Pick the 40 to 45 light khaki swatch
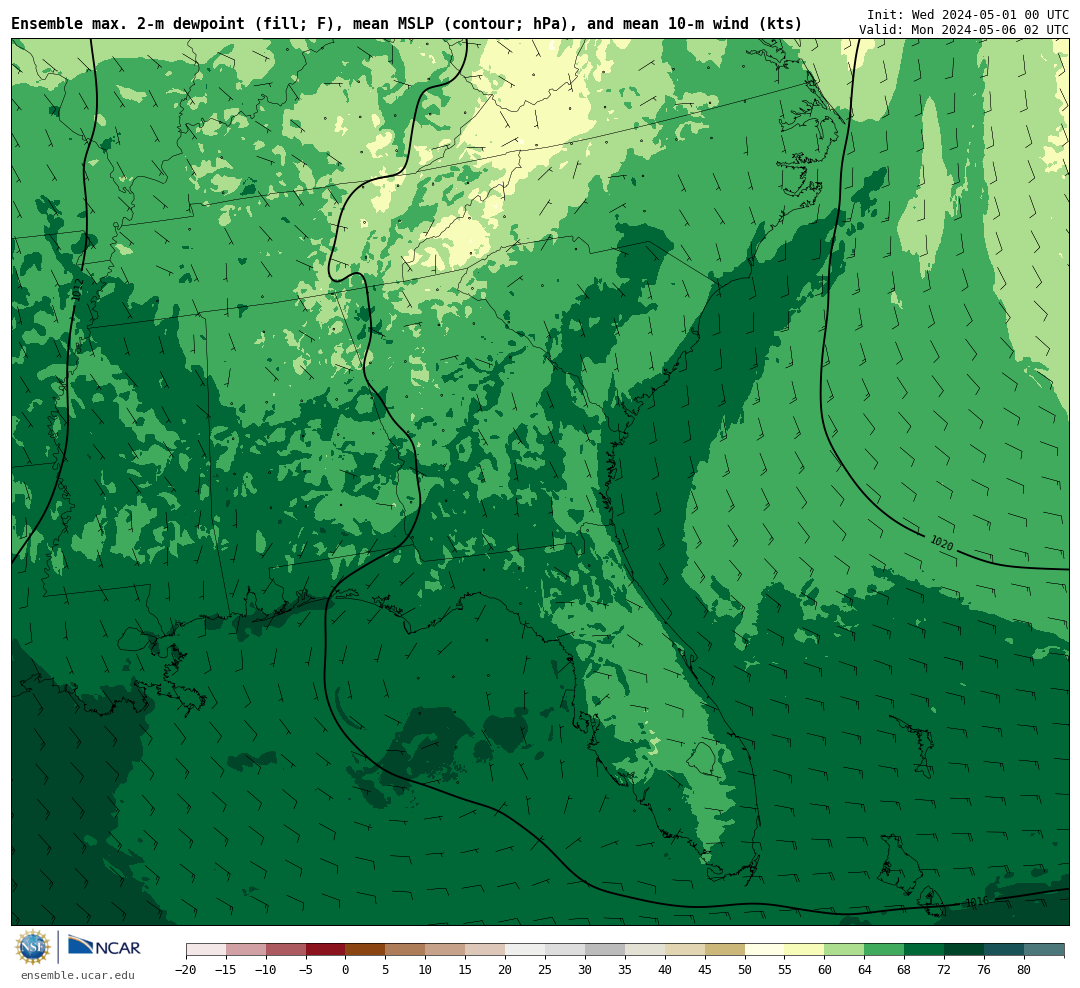This screenshot has width=1080, height=988. click(685, 950)
